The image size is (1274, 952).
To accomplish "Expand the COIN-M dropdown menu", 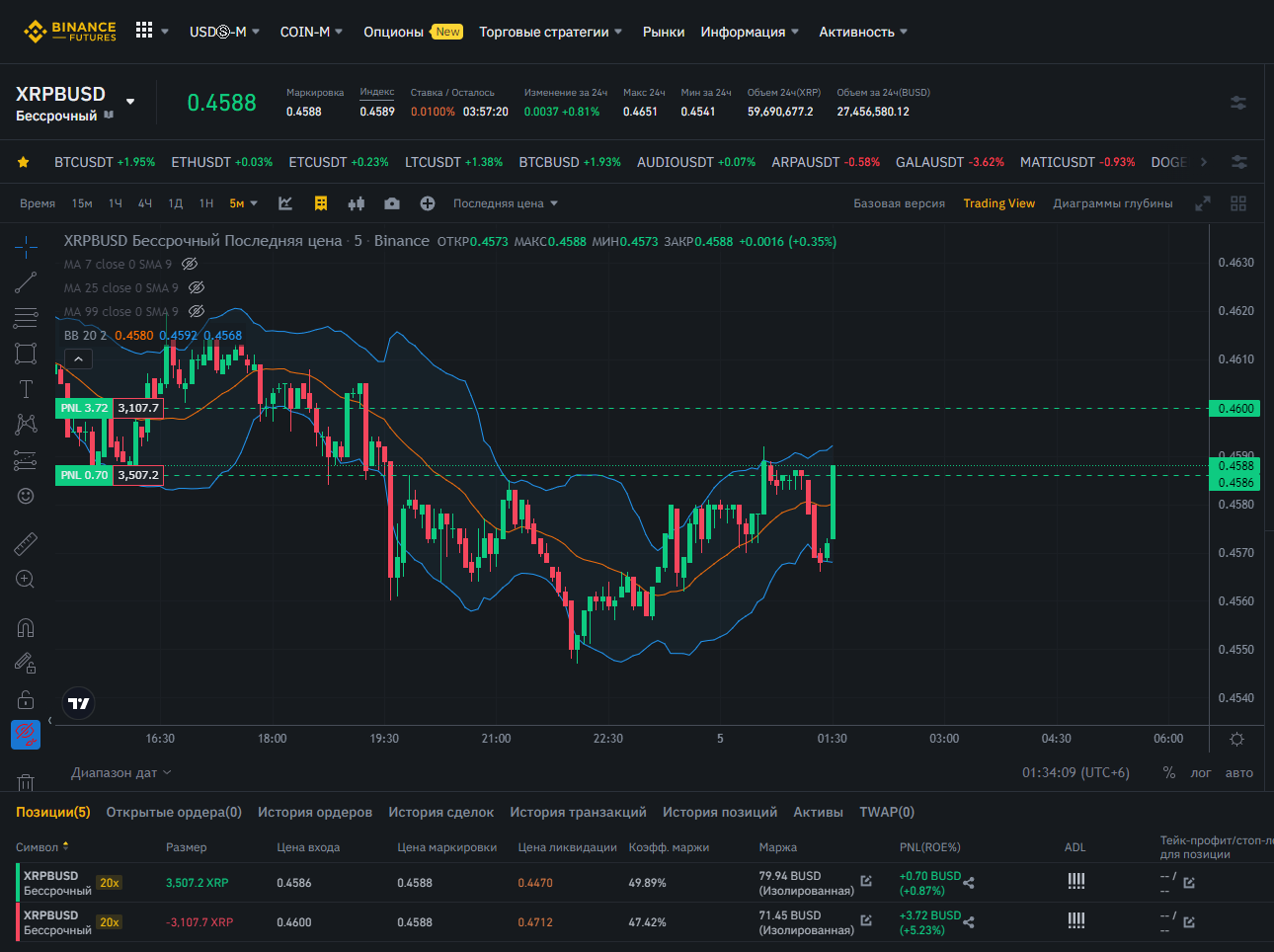I will point(339,32).
